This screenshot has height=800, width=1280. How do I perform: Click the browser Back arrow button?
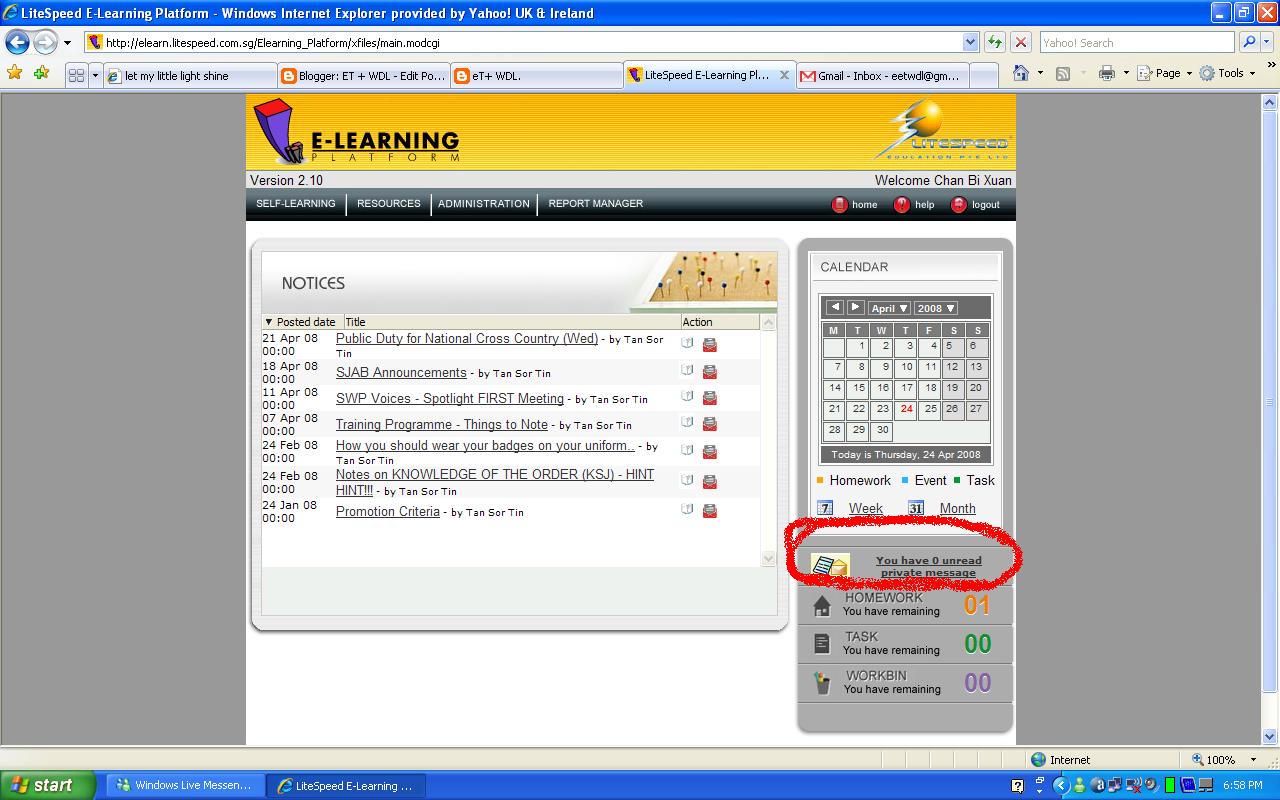click(17, 43)
